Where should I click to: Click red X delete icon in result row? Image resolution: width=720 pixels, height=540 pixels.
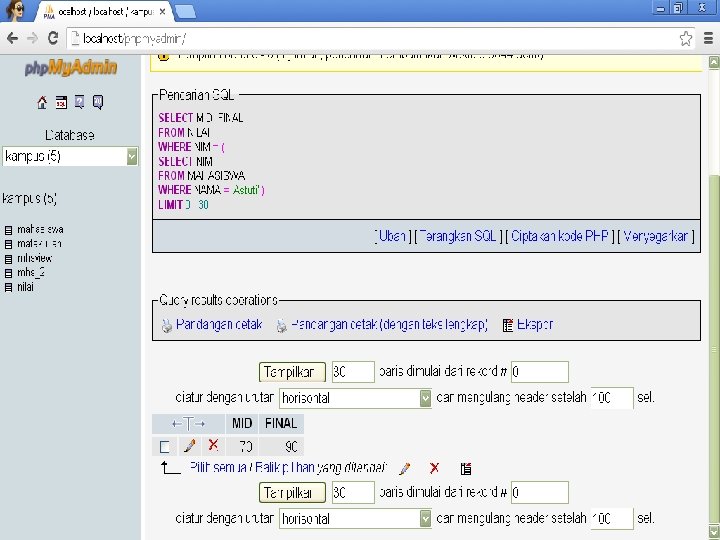213,444
